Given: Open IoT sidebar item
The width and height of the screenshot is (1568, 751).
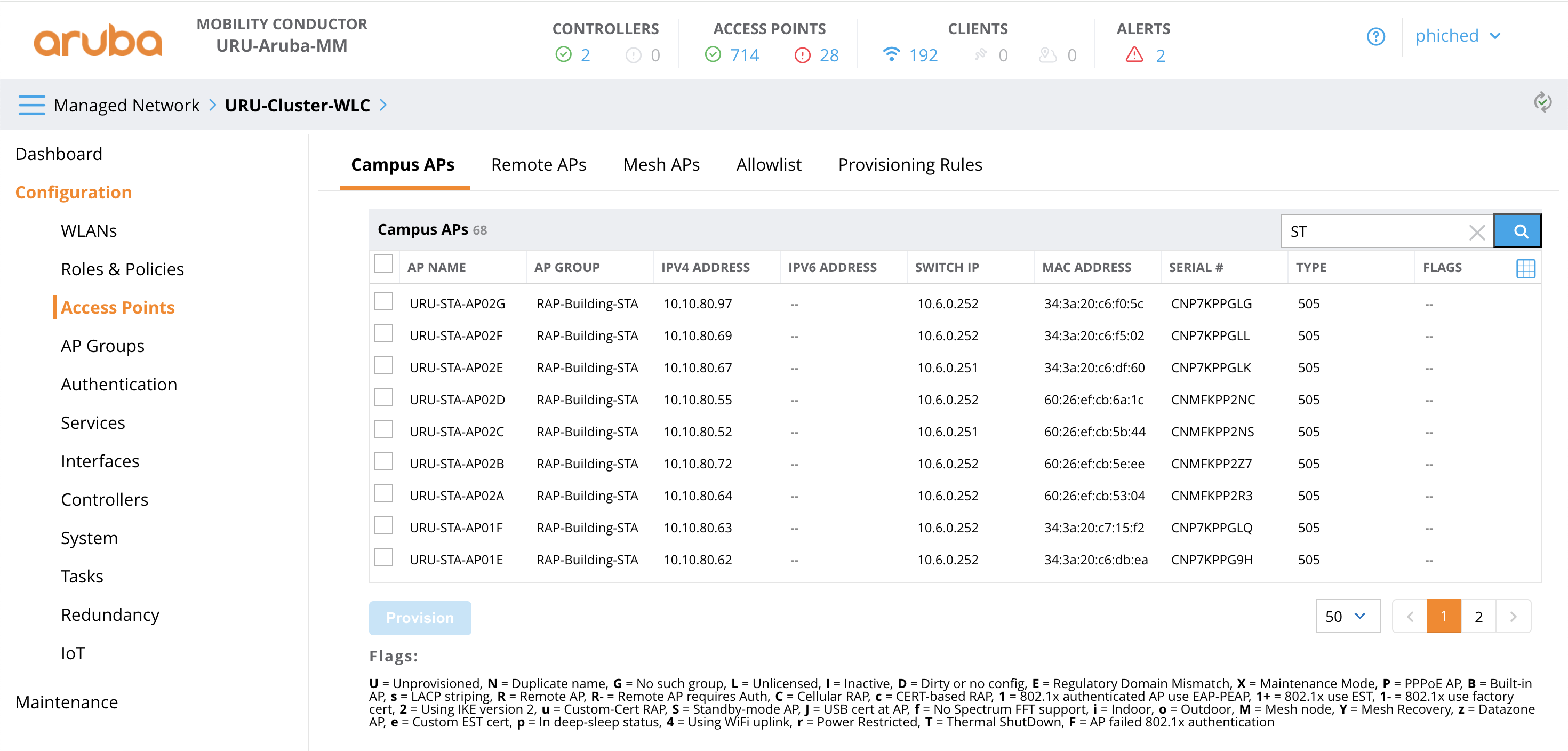Looking at the screenshot, I should click(73, 653).
